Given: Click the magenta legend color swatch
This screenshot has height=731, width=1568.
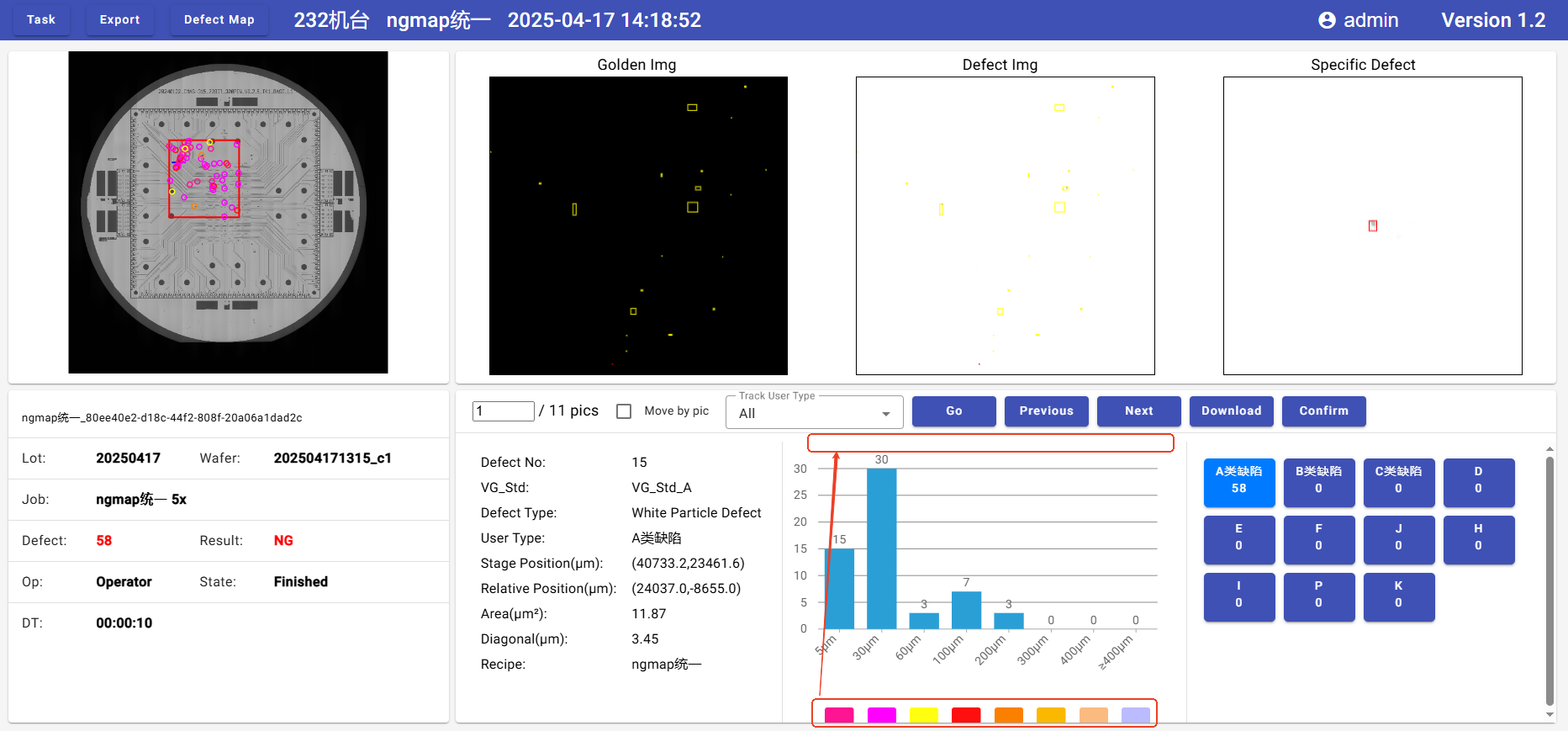Looking at the screenshot, I should [x=881, y=715].
